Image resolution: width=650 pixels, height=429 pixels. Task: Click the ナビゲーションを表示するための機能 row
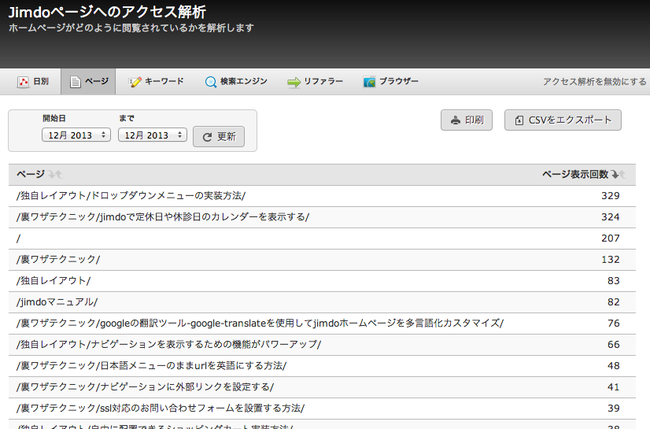(x=322, y=344)
